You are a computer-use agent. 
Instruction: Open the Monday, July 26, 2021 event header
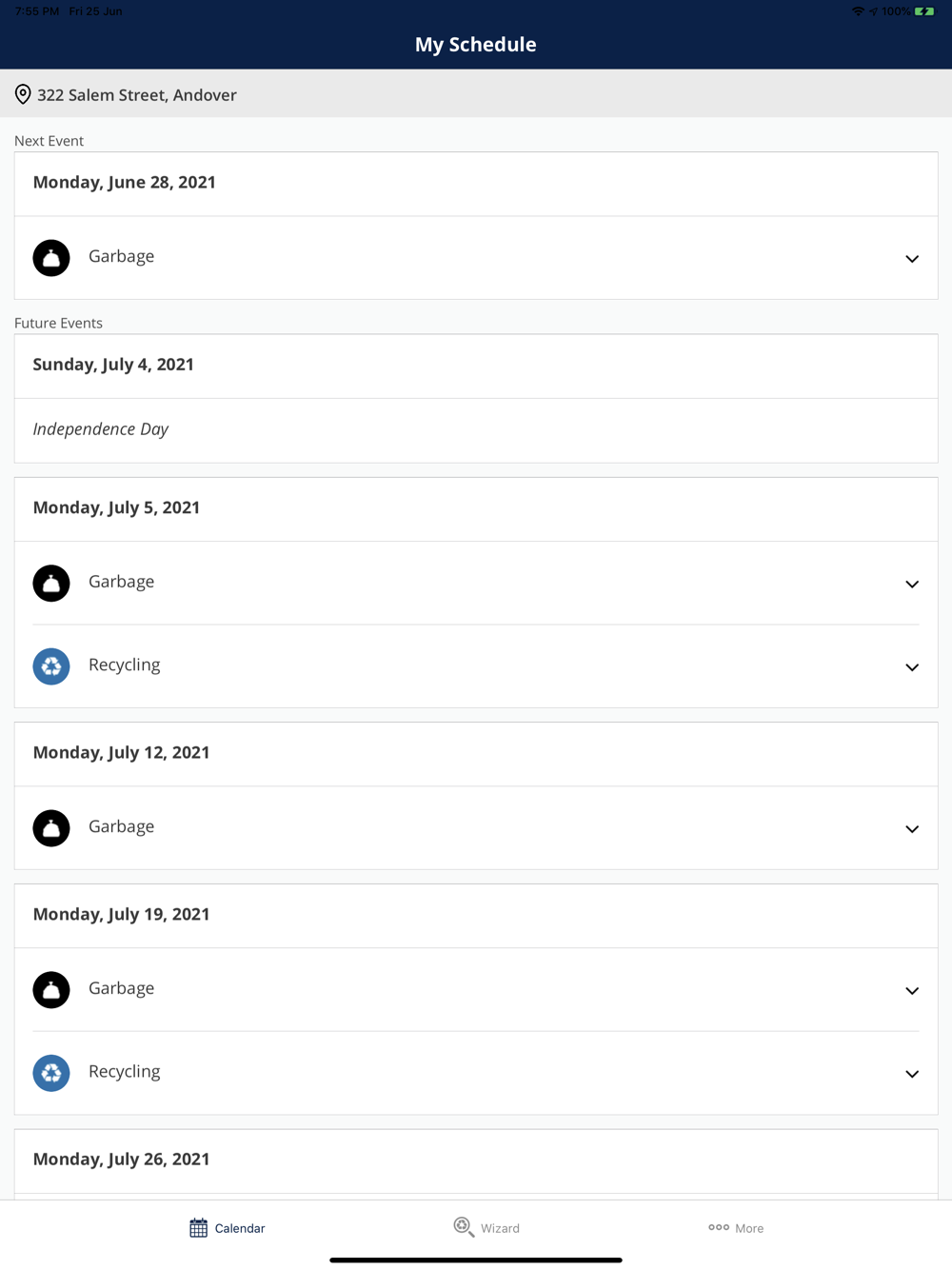point(122,1159)
